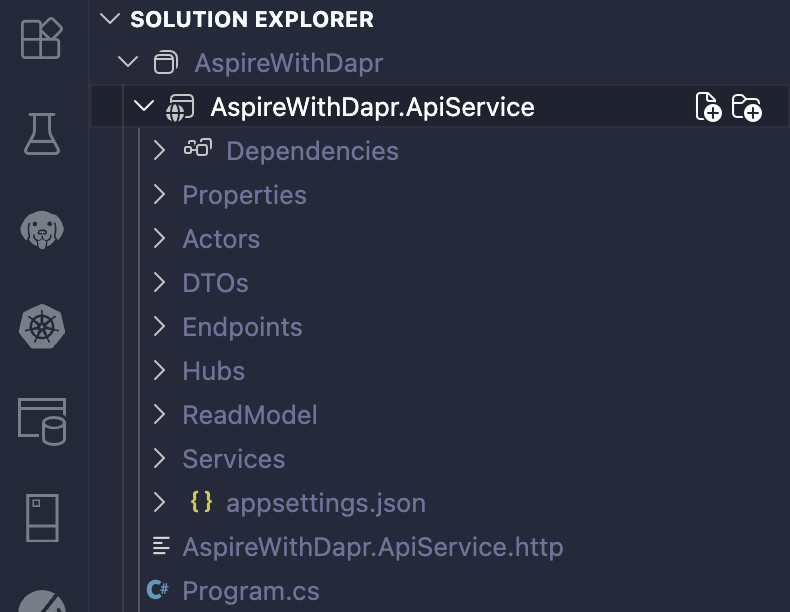Image resolution: width=790 pixels, height=612 pixels.
Task: Expand the Dependencies node
Action: coord(159,151)
